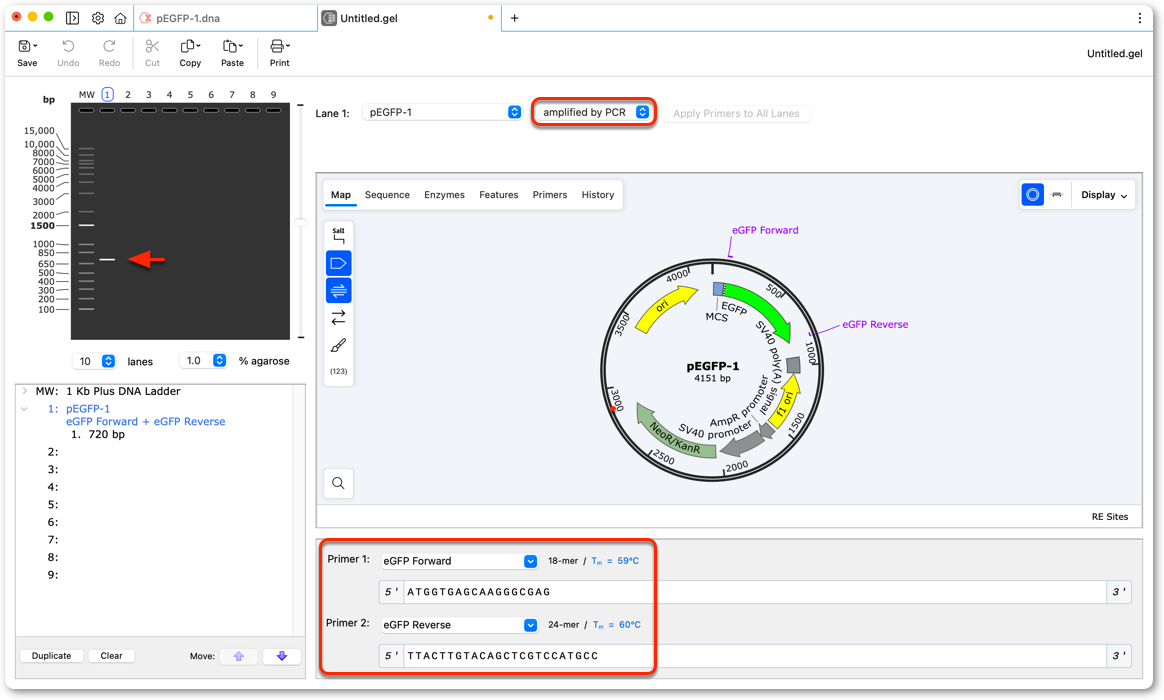Toggle the (123) numbering icon
The width and height of the screenshot is (1164, 700).
(x=339, y=371)
